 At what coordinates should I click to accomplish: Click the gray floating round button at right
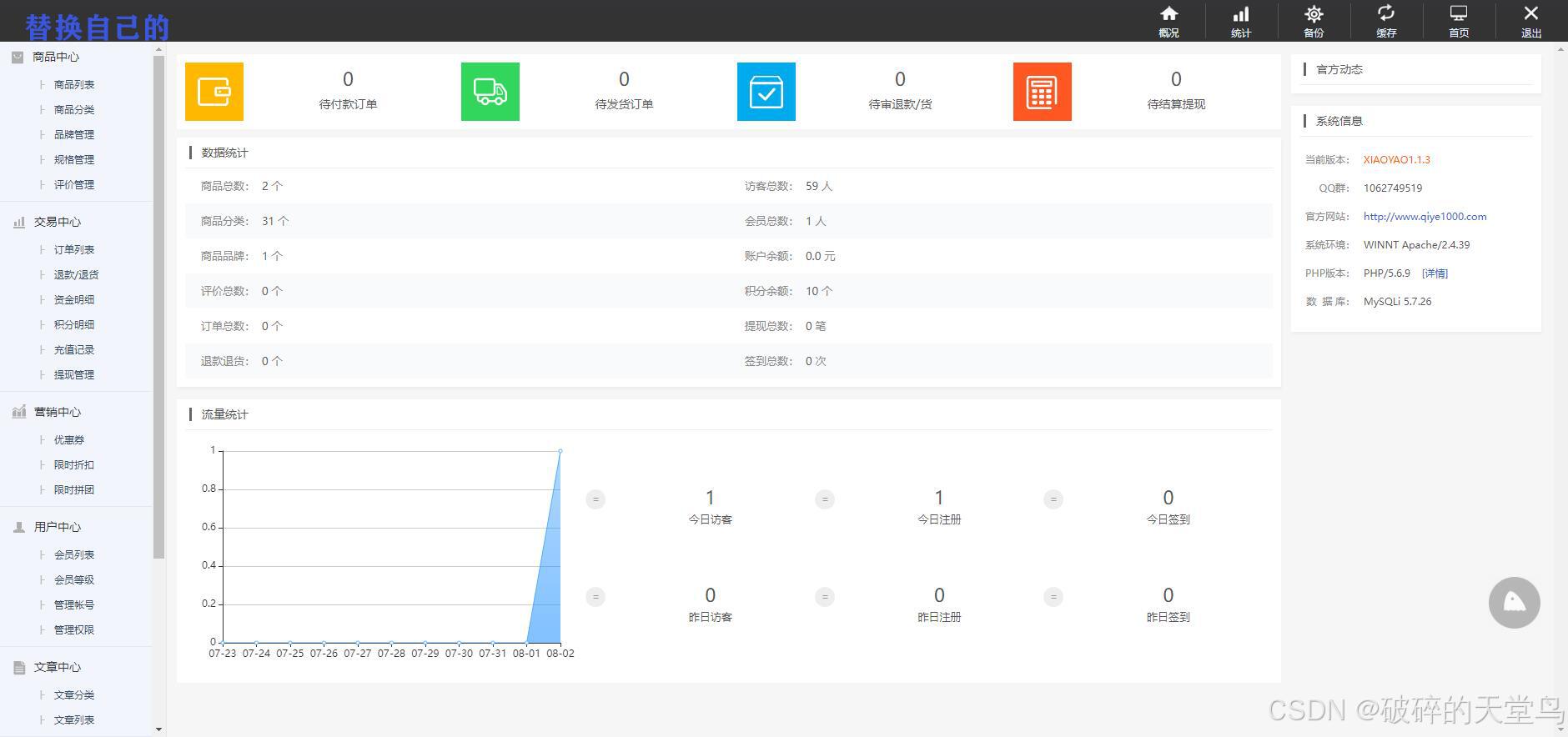[x=1515, y=603]
